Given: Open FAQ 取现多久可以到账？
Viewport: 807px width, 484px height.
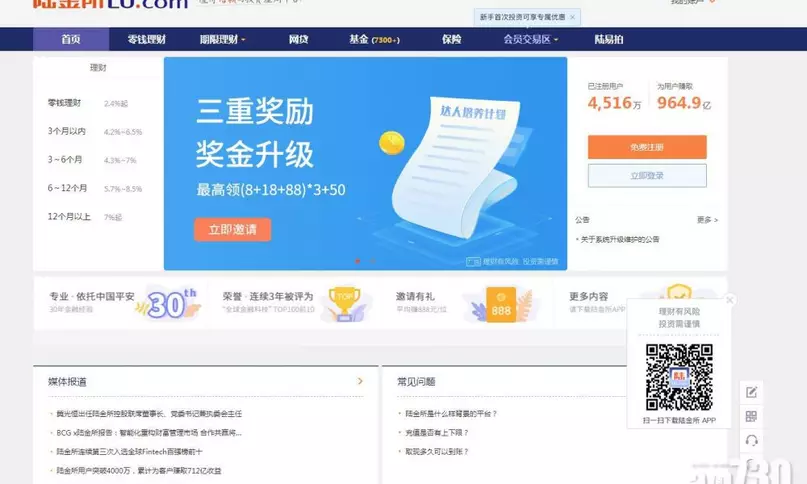Looking at the screenshot, I should tap(437, 452).
